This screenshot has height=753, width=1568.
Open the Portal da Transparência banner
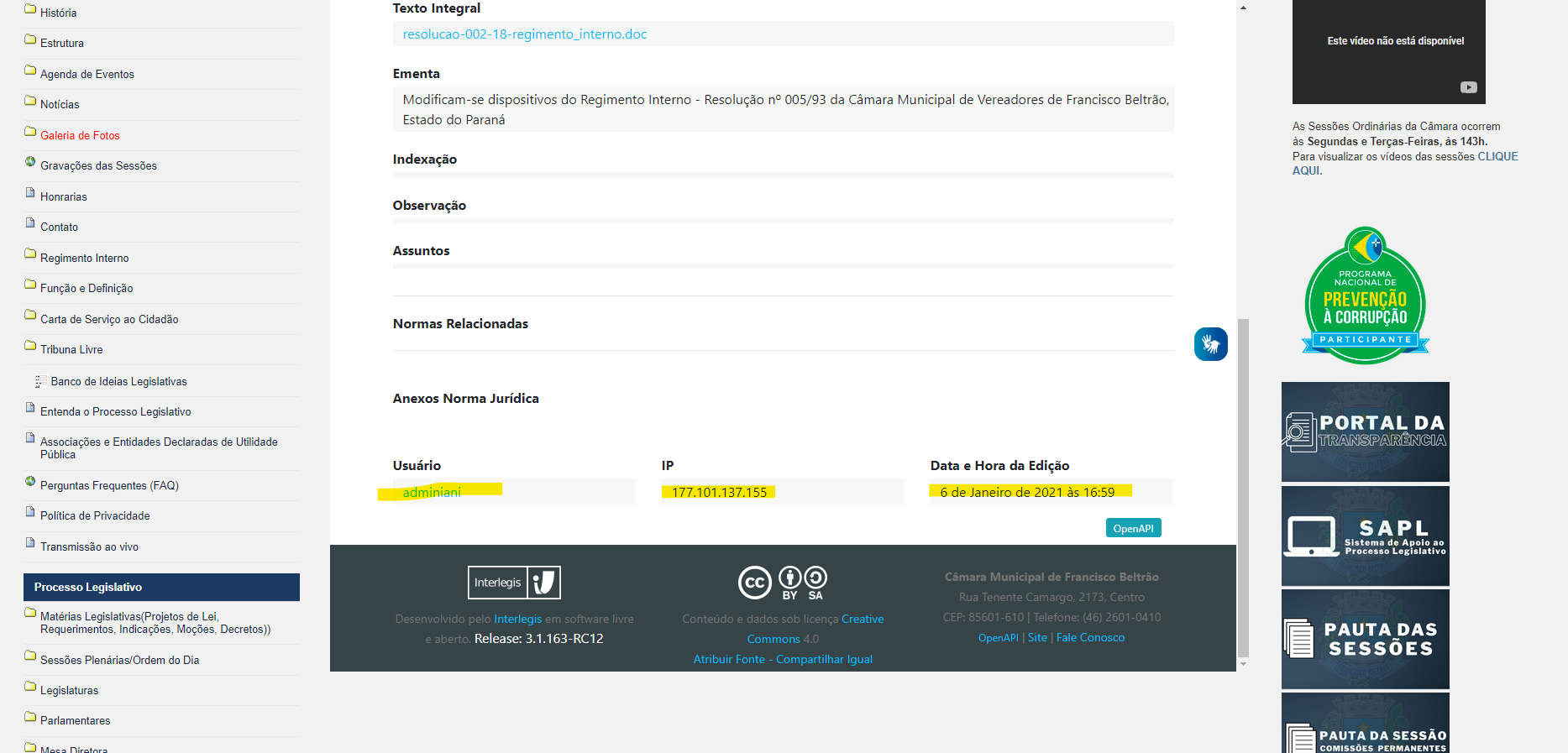[1365, 431]
